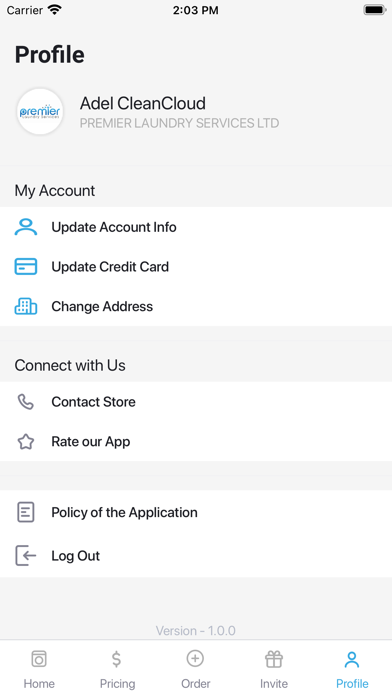The height and width of the screenshot is (696, 392).
Task: Tap the building icon for Change Address
Action: pyautogui.click(x=26, y=306)
